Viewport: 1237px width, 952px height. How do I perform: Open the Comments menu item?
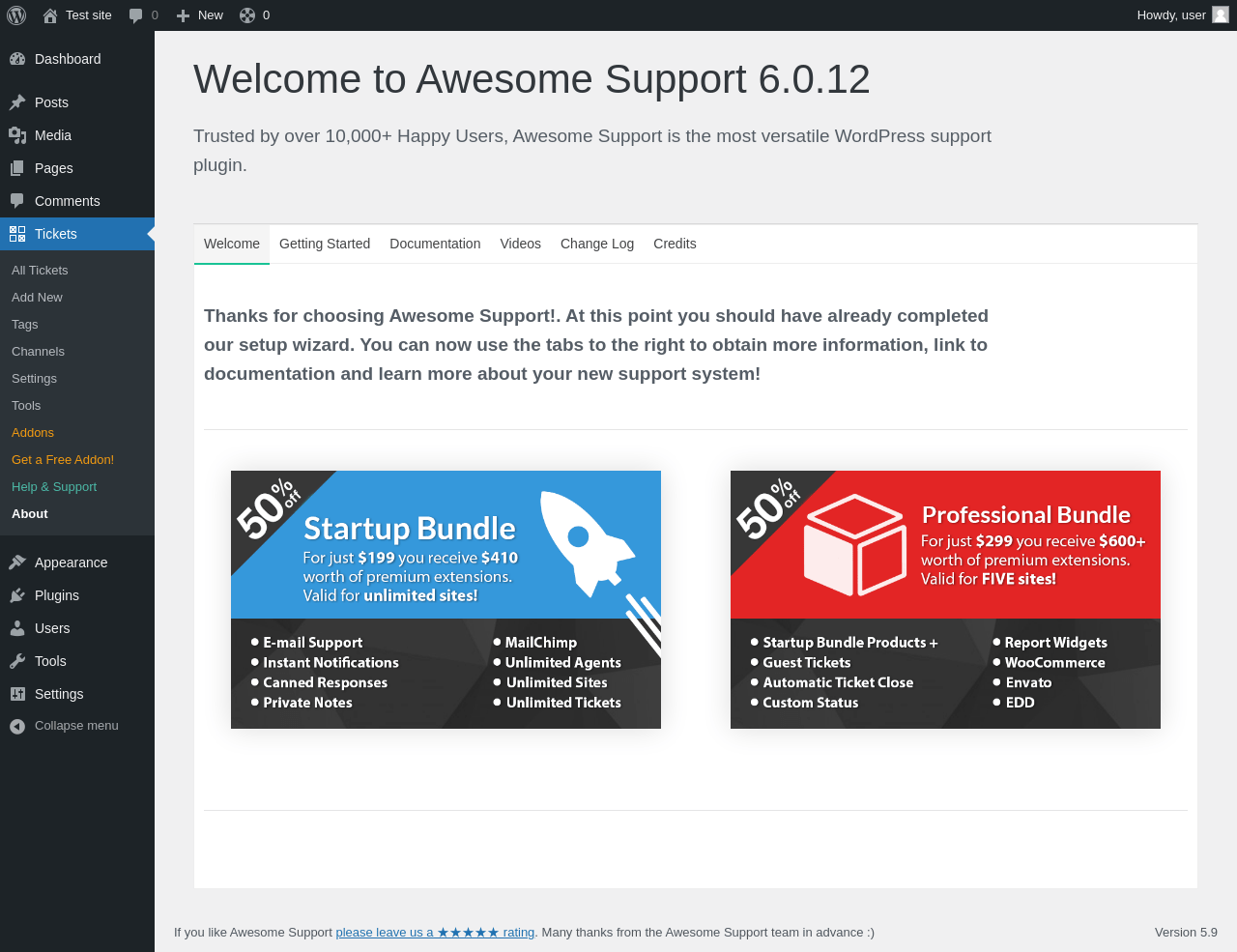click(x=77, y=201)
